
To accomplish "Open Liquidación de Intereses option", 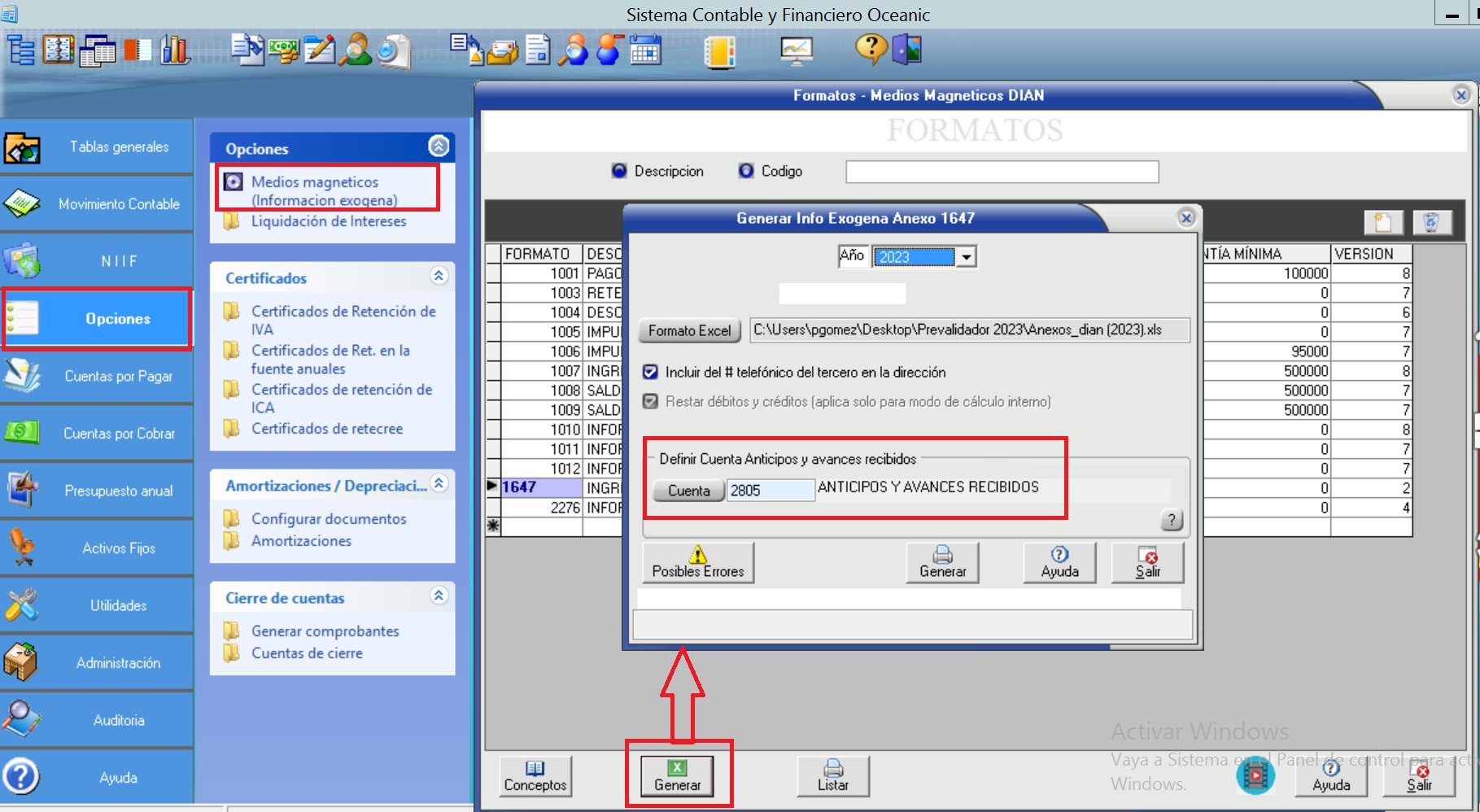I will point(328,221).
